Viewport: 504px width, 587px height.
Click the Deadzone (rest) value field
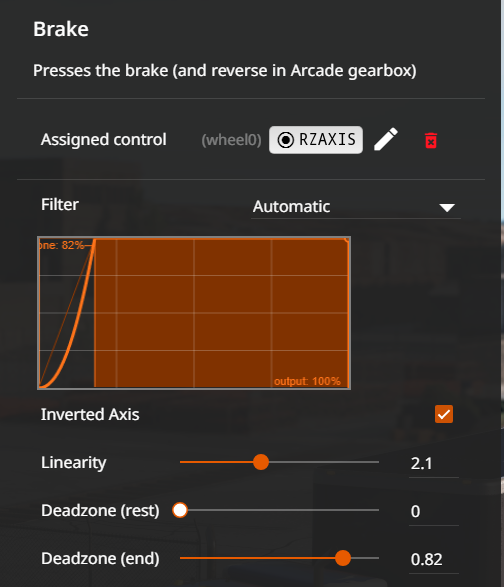pyautogui.click(x=434, y=512)
